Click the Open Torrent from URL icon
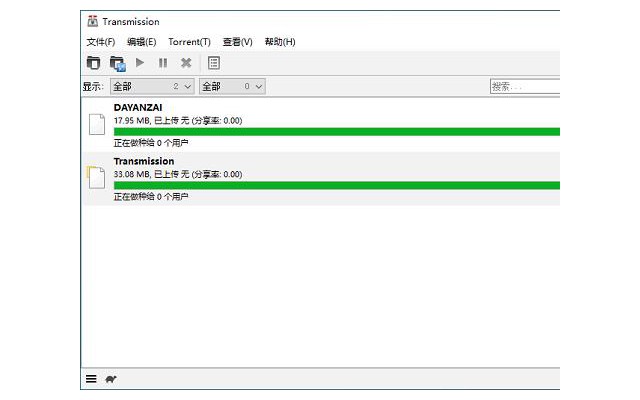The height and width of the screenshot is (400, 640). [x=118, y=63]
